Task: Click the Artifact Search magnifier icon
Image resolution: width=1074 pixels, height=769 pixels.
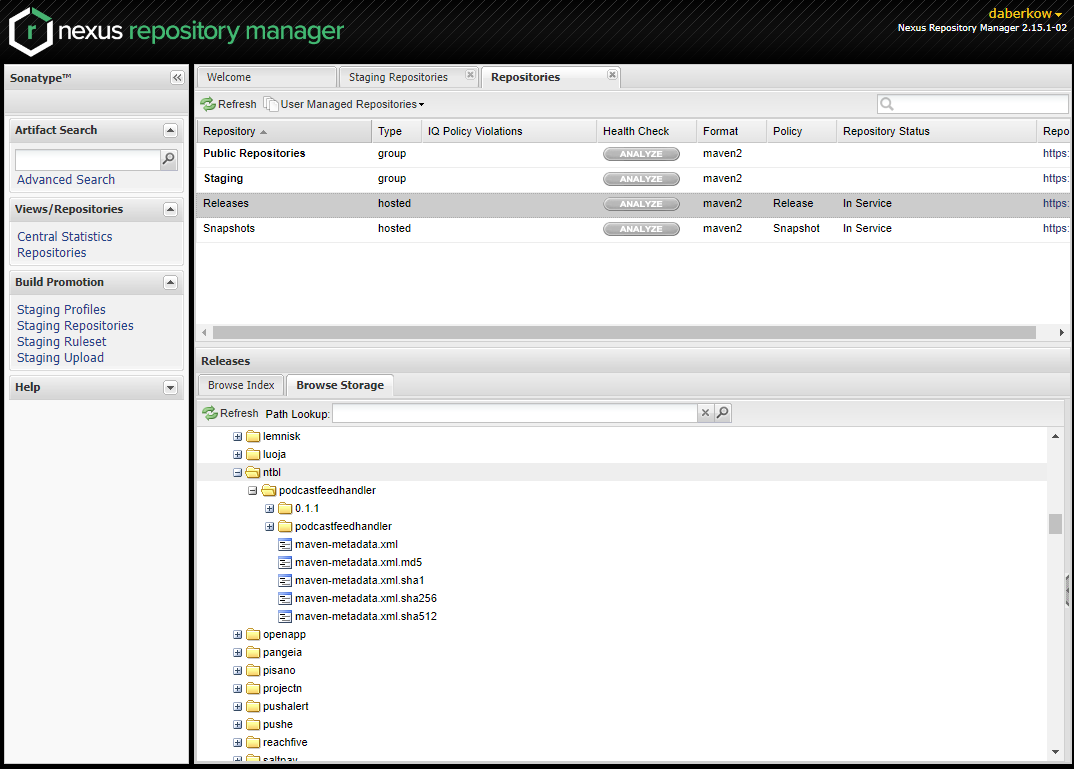Action: (x=169, y=159)
